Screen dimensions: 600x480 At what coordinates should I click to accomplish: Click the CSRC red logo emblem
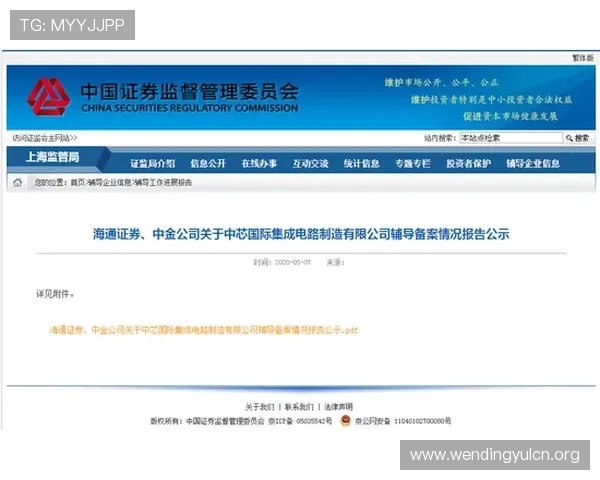click(48, 96)
